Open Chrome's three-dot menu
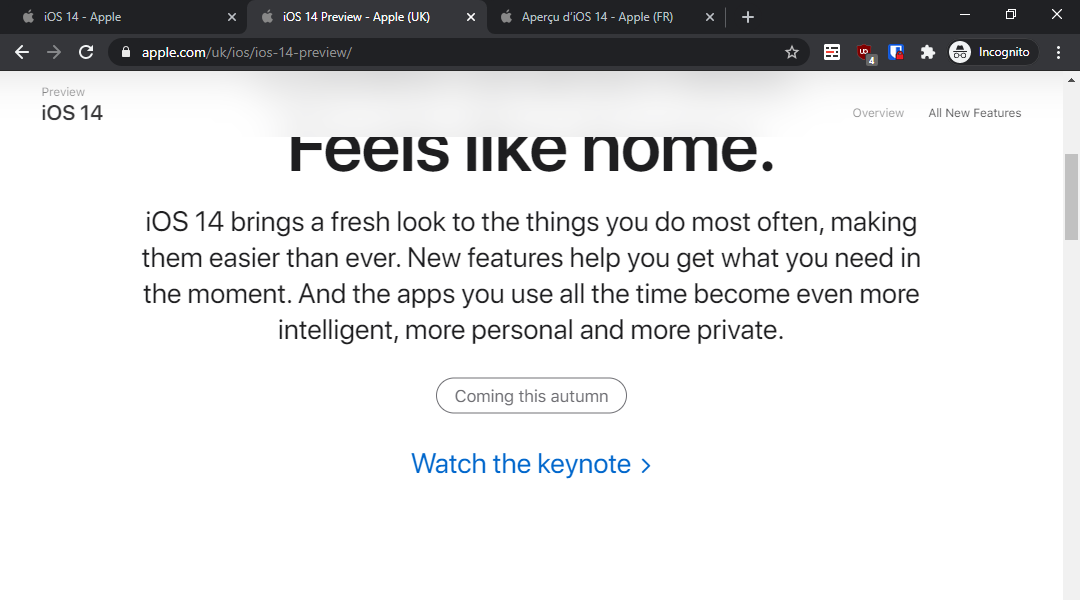This screenshot has width=1080, height=600. coord(1059,52)
